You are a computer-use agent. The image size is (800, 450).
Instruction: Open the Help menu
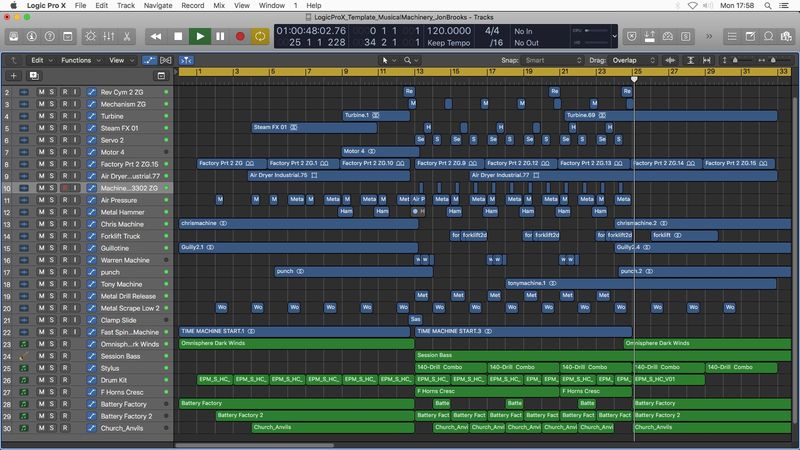click(314, 5)
